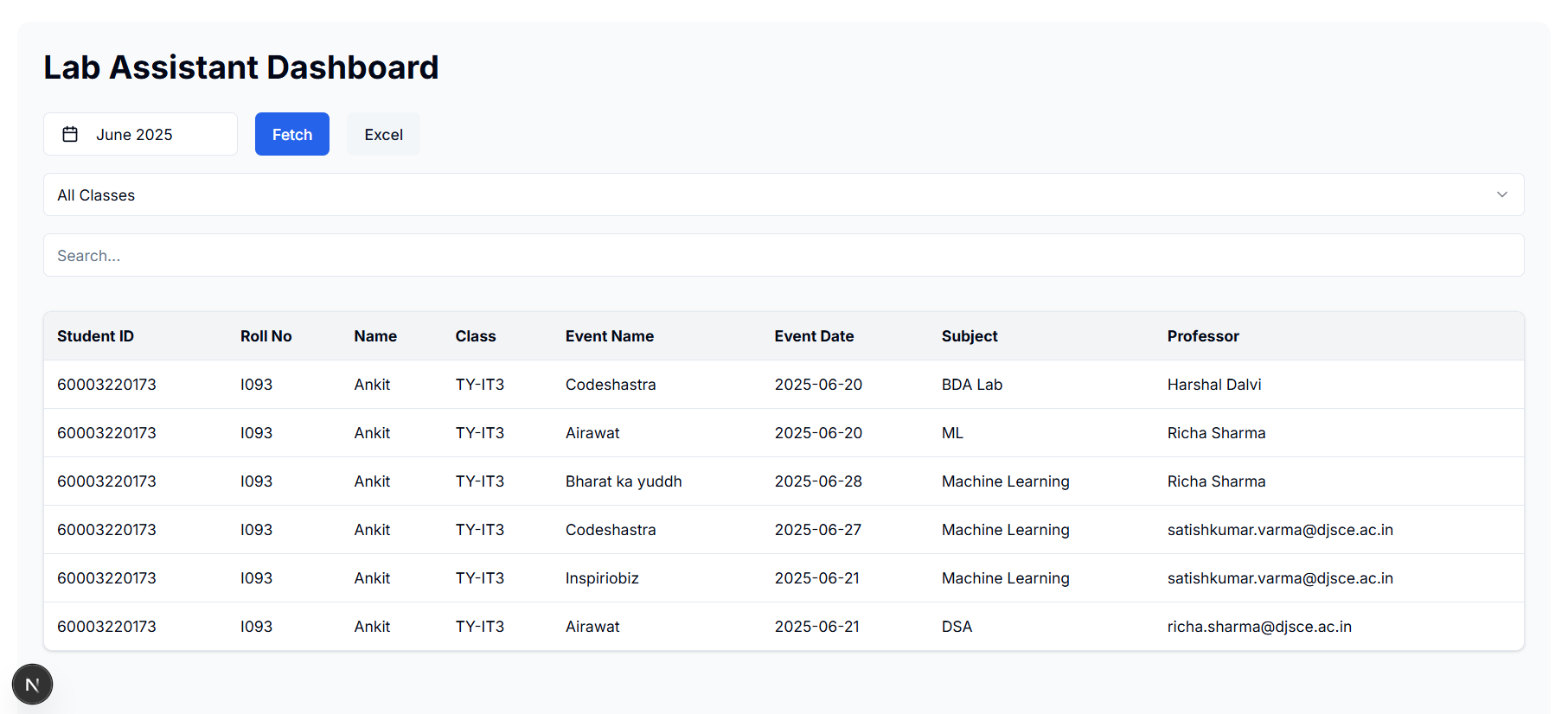Image resolution: width=1568 pixels, height=714 pixels.
Task: Click the Event Name column header
Action: point(609,336)
